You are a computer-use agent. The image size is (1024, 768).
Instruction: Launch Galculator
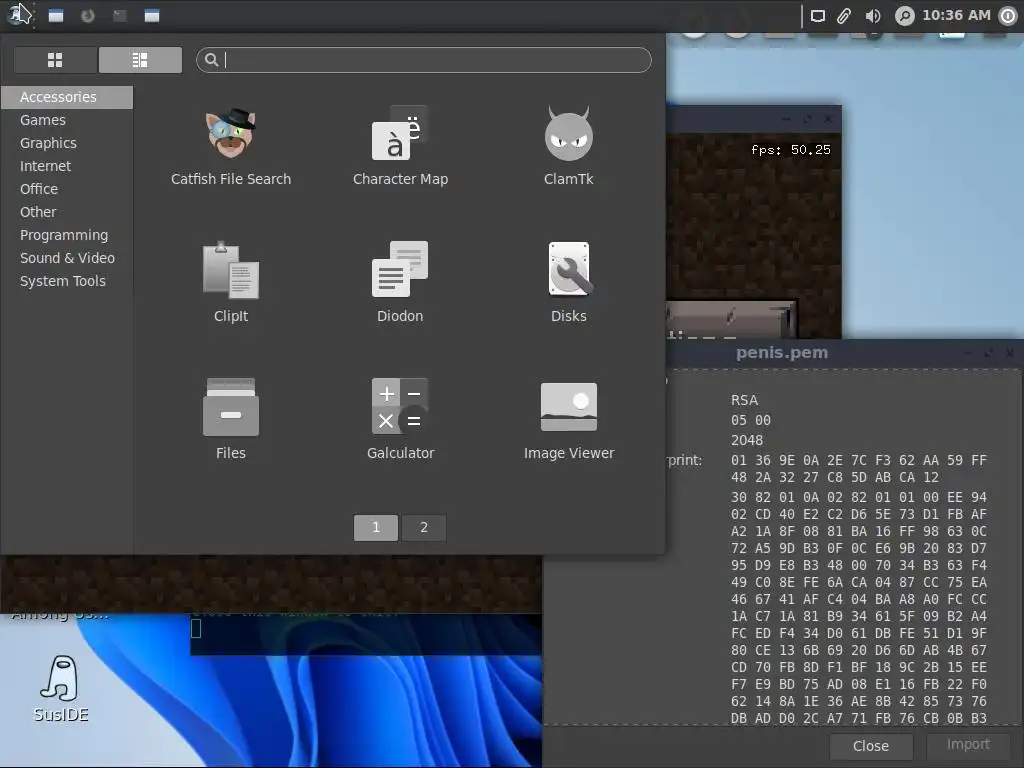[400, 419]
